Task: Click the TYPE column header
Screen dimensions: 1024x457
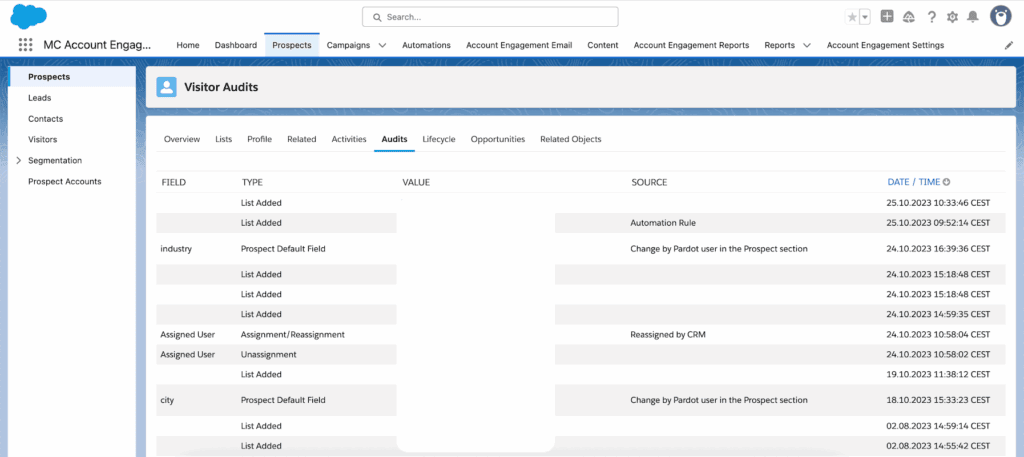Action: click(252, 182)
